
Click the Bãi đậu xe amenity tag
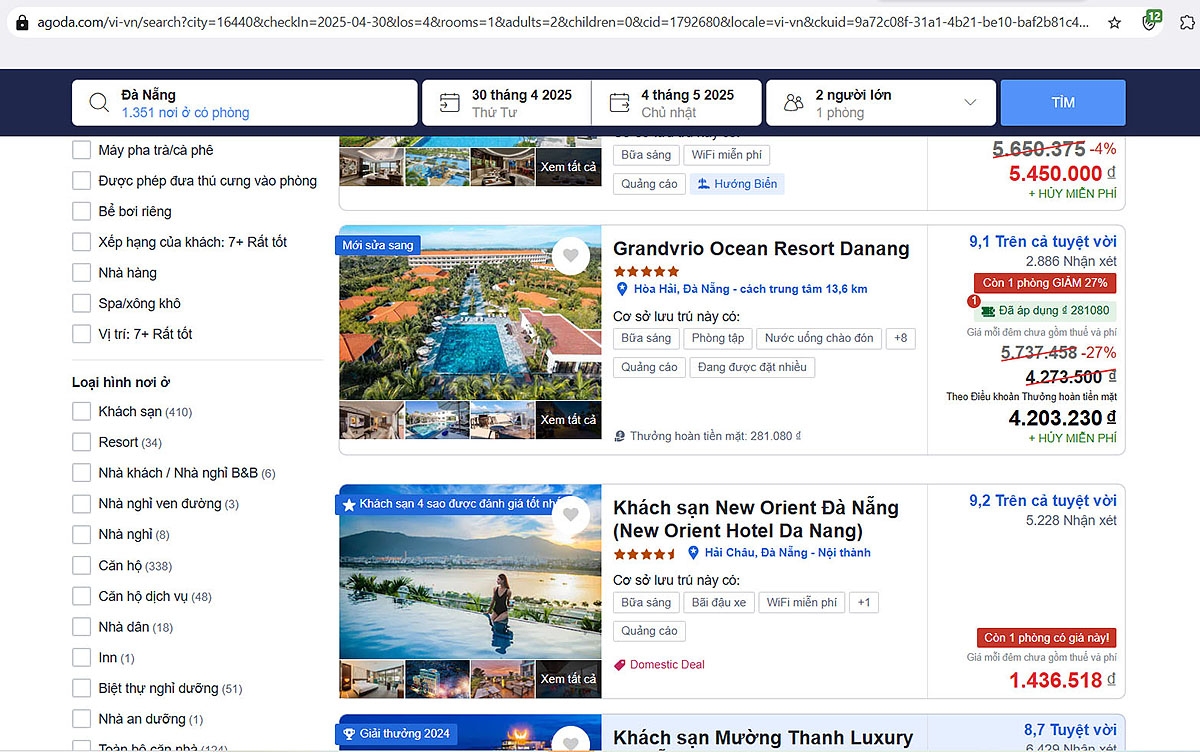pyautogui.click(x=719, y=602)
